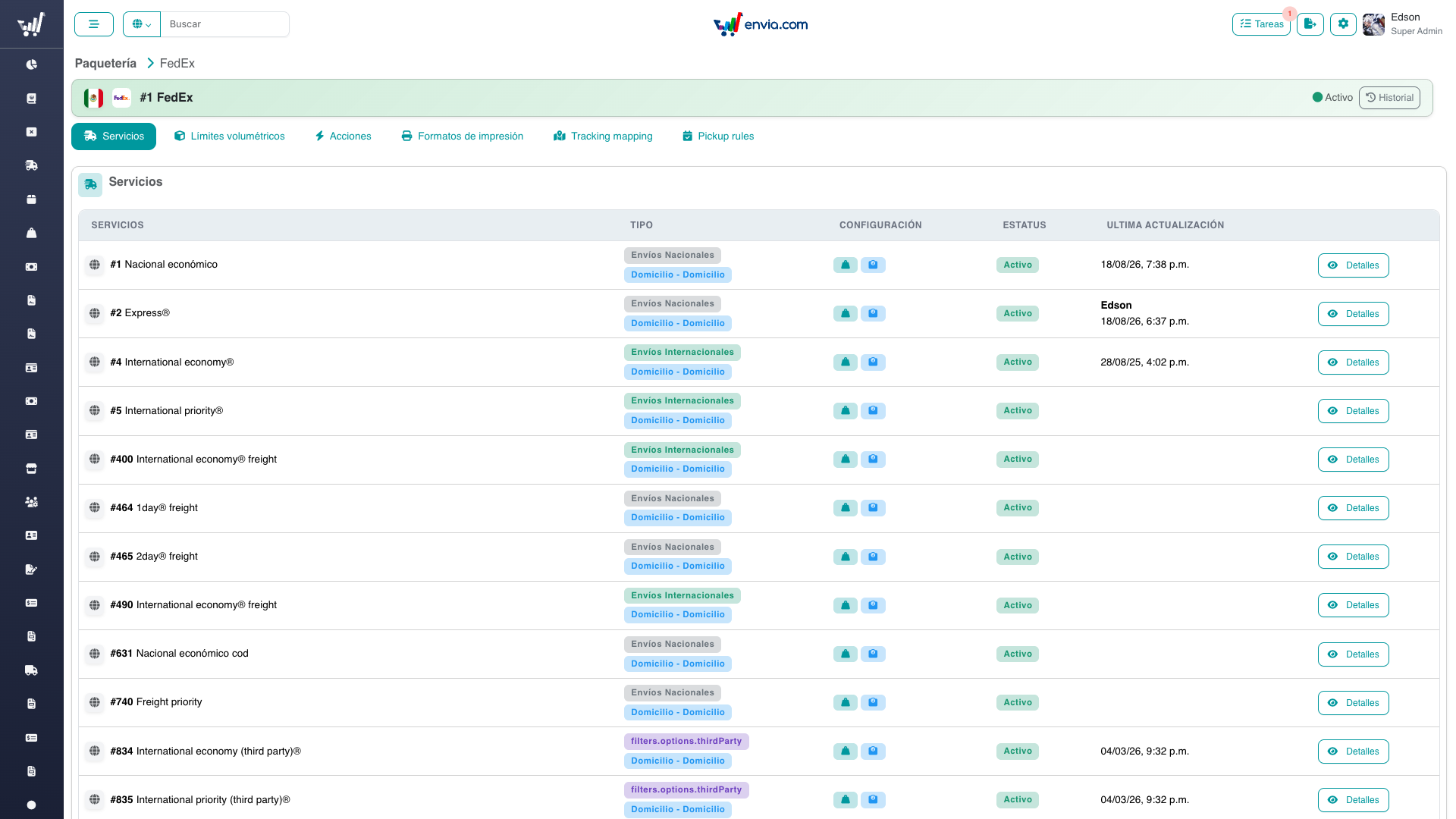Screen dimensions: 1456x819
Task: Click "filters.options.thirdParty" tag on #834 row
Action: click(686, 742)
